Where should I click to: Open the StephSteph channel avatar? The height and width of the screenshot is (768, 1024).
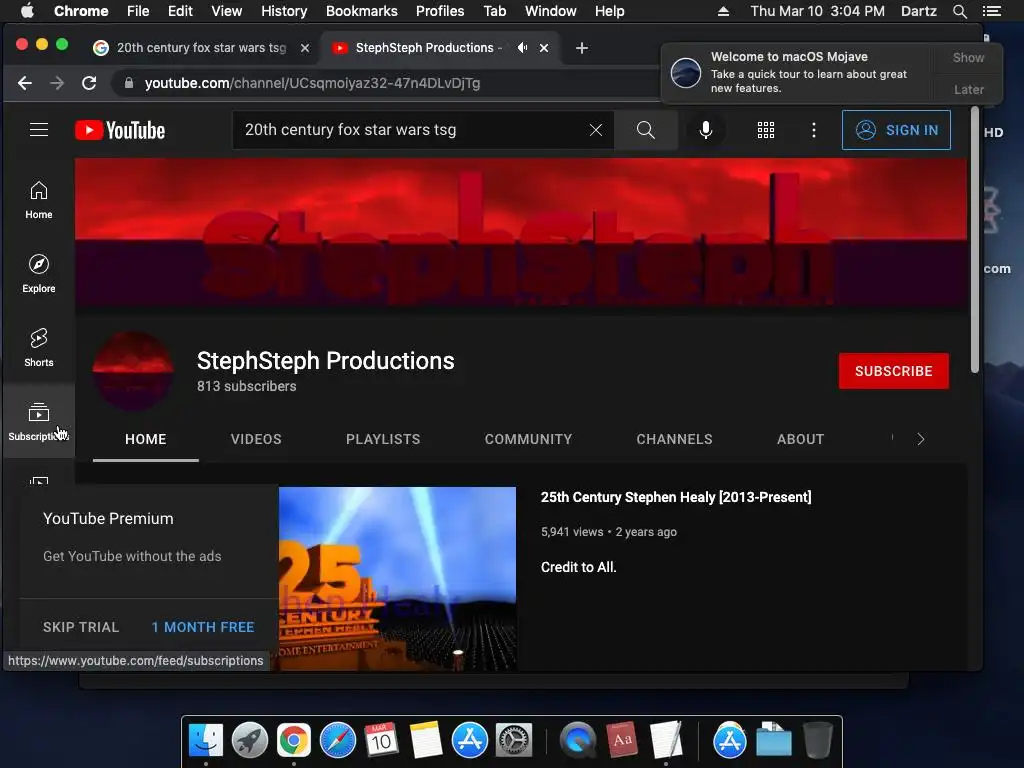coord(133,371)
